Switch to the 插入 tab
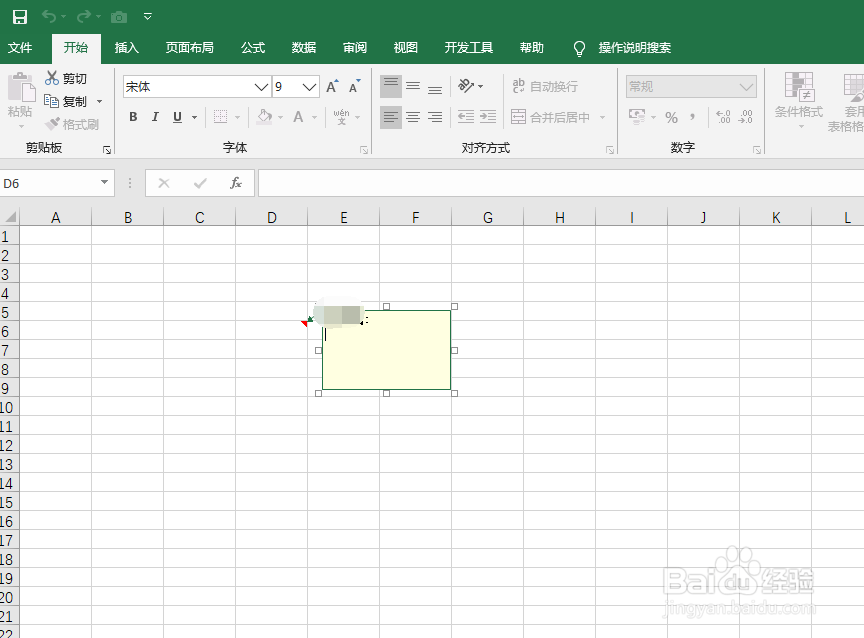Image resolution: width=864 pixels, height=638 pixels. 126,48
